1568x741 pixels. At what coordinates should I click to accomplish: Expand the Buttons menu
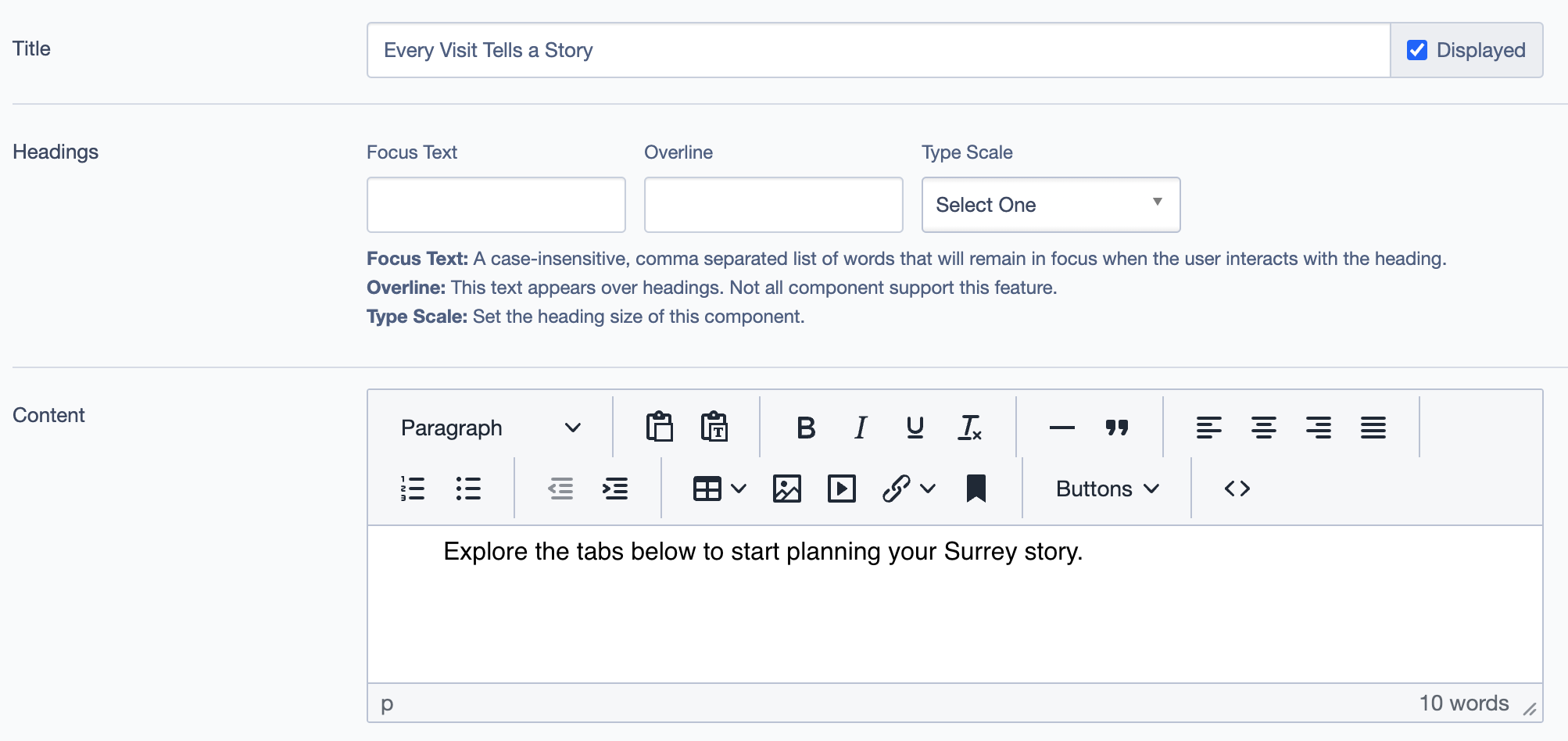tap(1106, 489)
